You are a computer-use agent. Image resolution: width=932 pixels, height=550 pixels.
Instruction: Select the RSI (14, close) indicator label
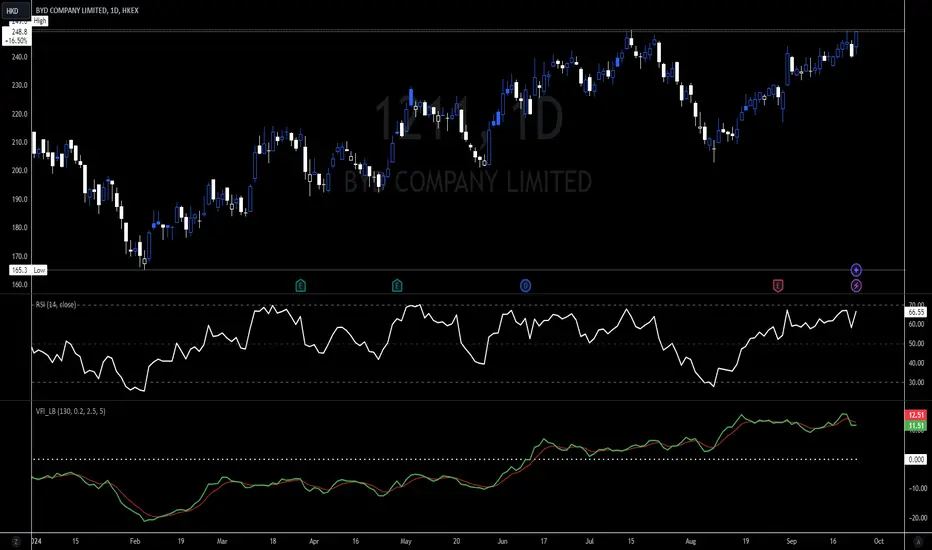pyautogui.click(x=56, y=304)
